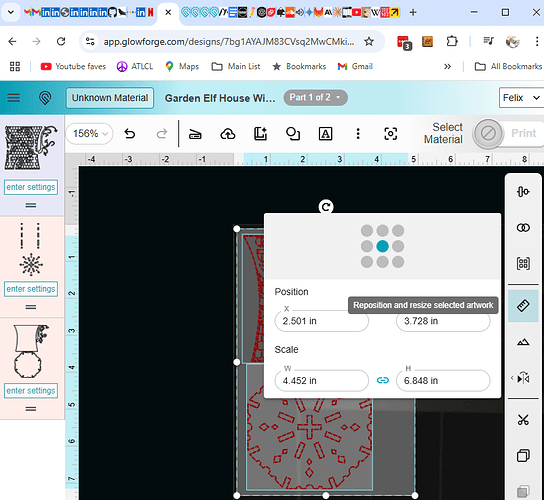Open the trace scan tool icon

pos(195,134)
